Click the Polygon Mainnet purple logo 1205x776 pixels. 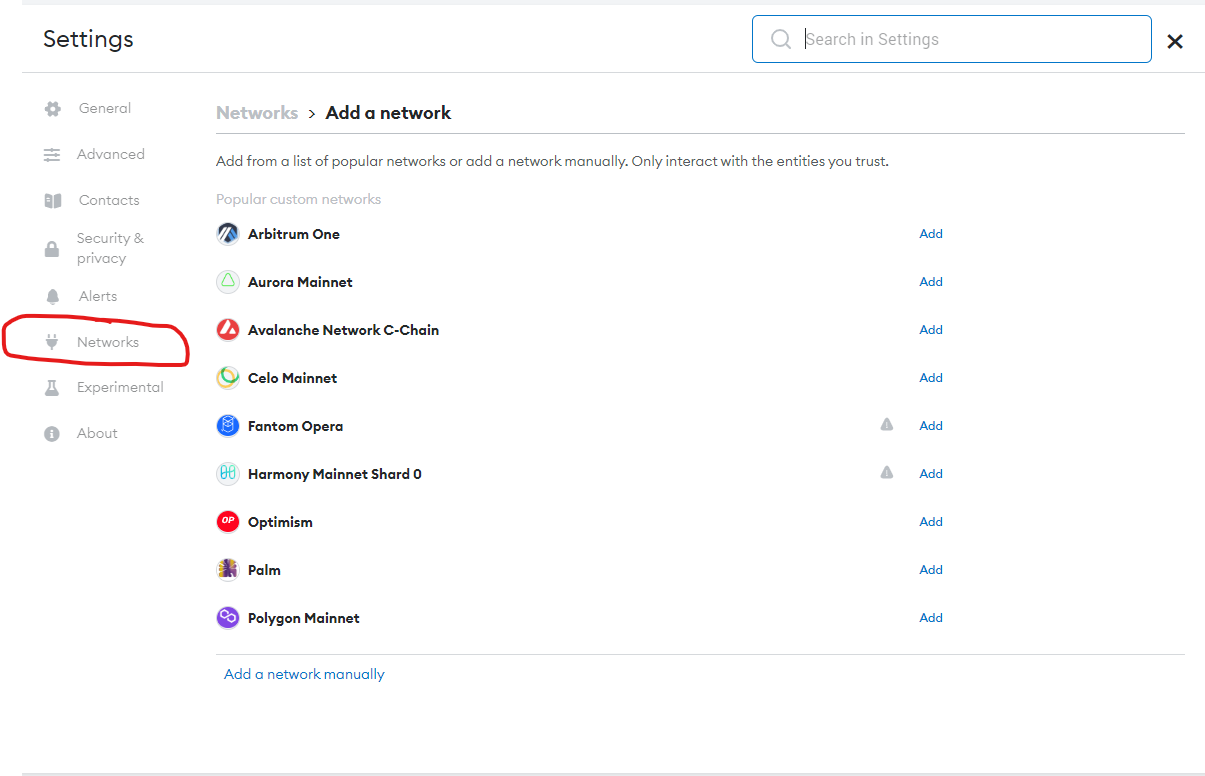coord(228,618)
